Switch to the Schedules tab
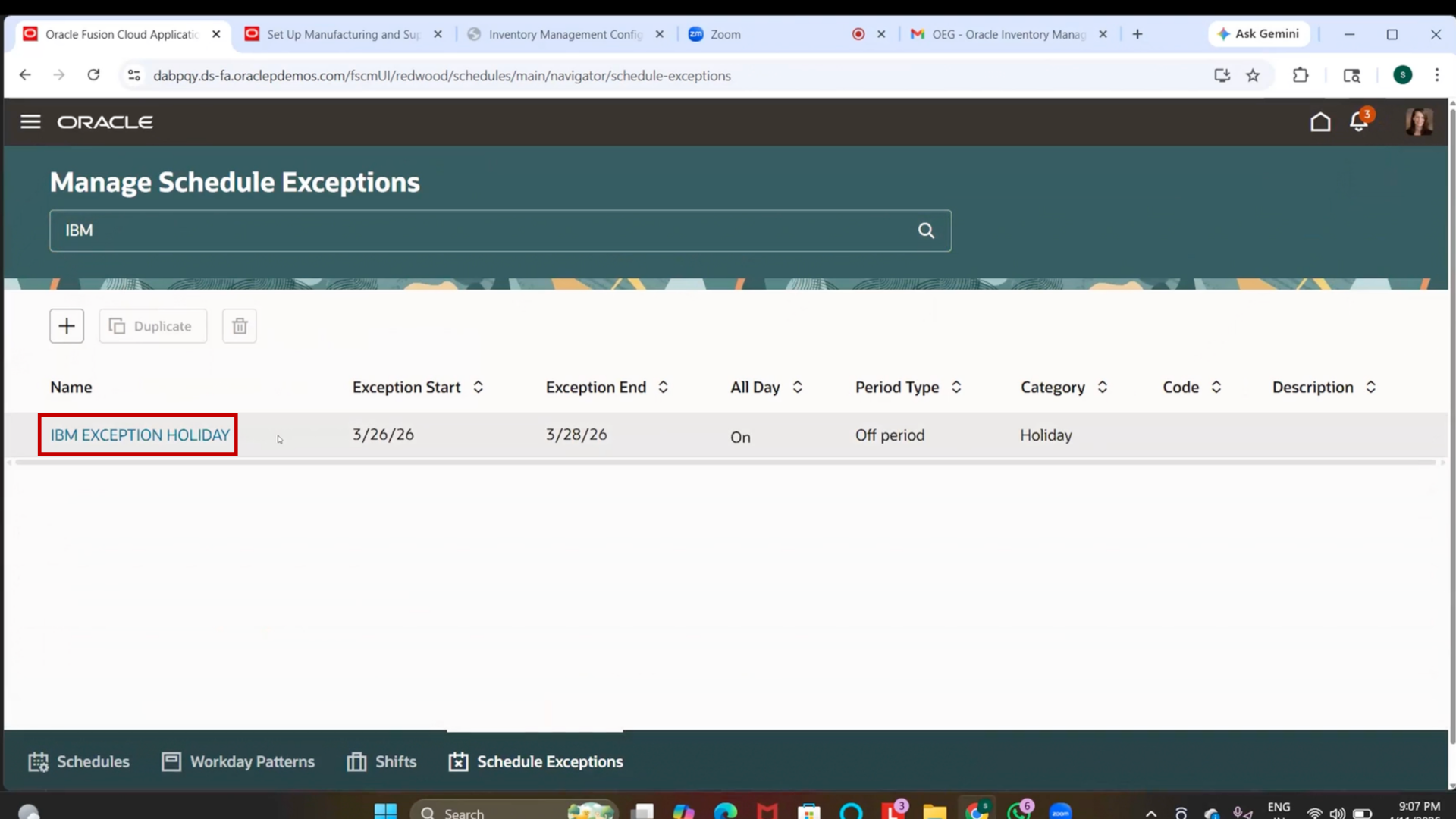 [79, 761]
